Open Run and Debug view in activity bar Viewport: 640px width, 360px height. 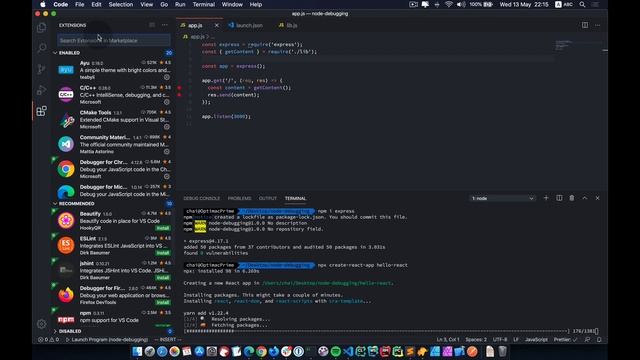(x=42, y=90)
